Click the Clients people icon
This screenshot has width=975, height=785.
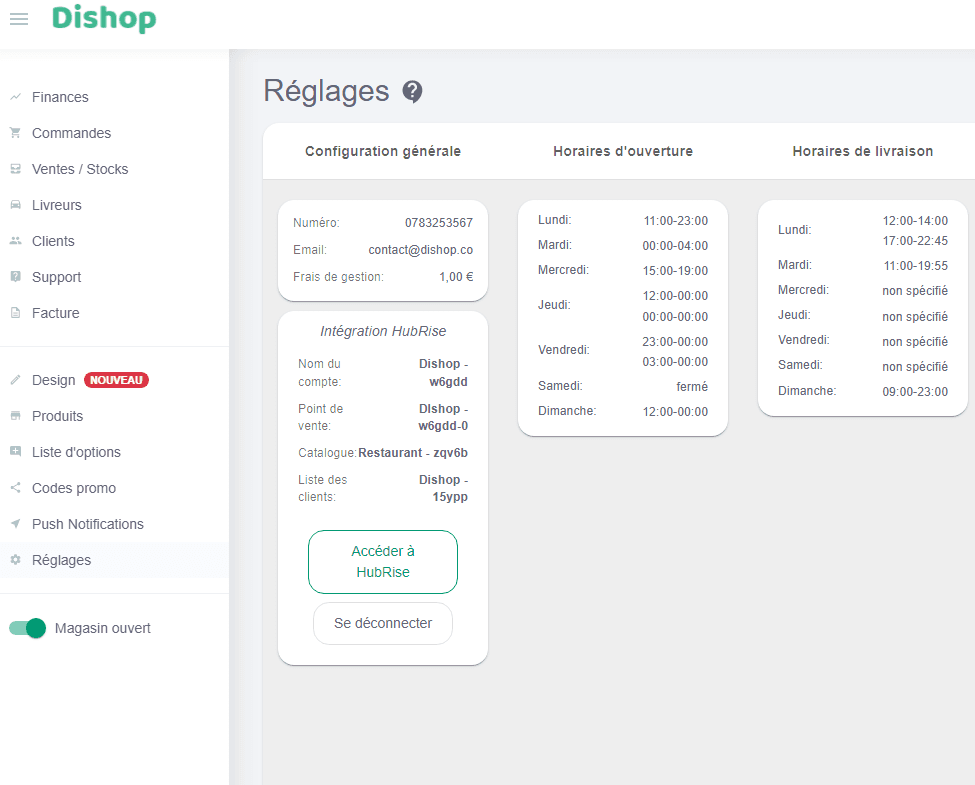click(x=16, y=241)
